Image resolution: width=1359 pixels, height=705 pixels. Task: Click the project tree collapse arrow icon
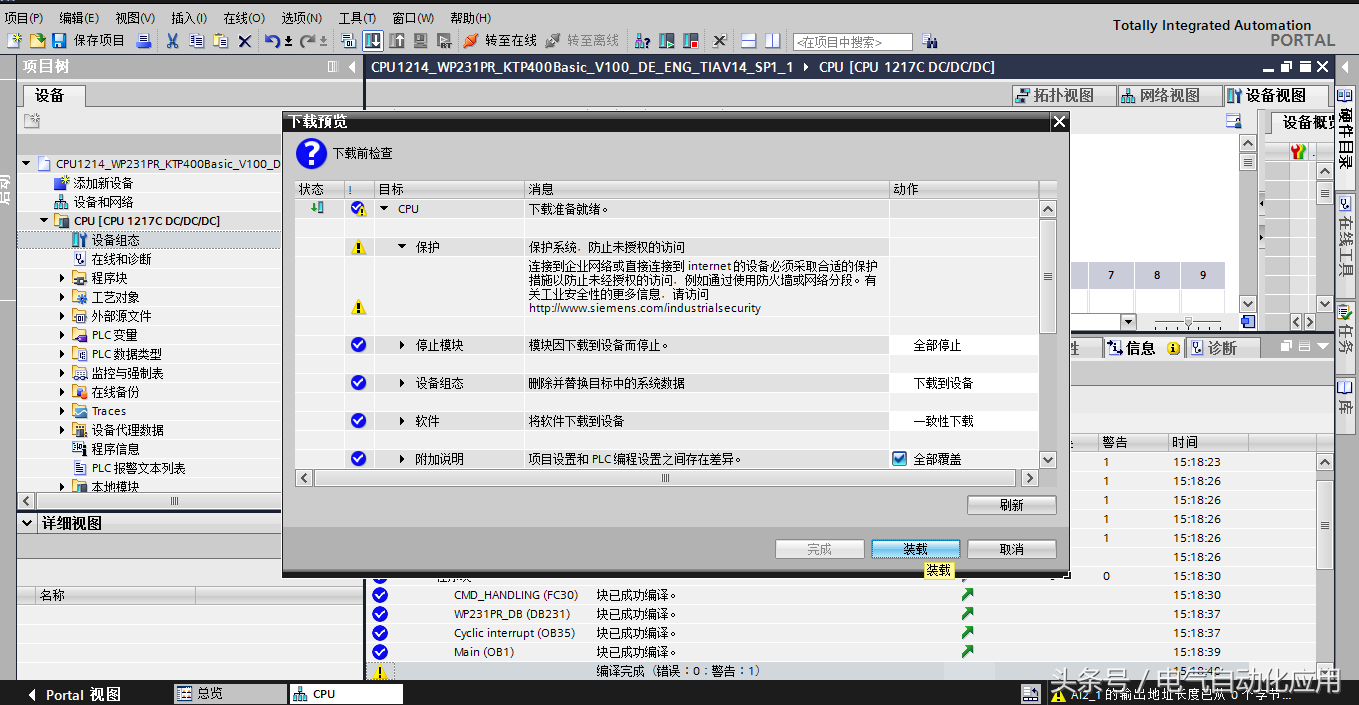pos(351,67)
